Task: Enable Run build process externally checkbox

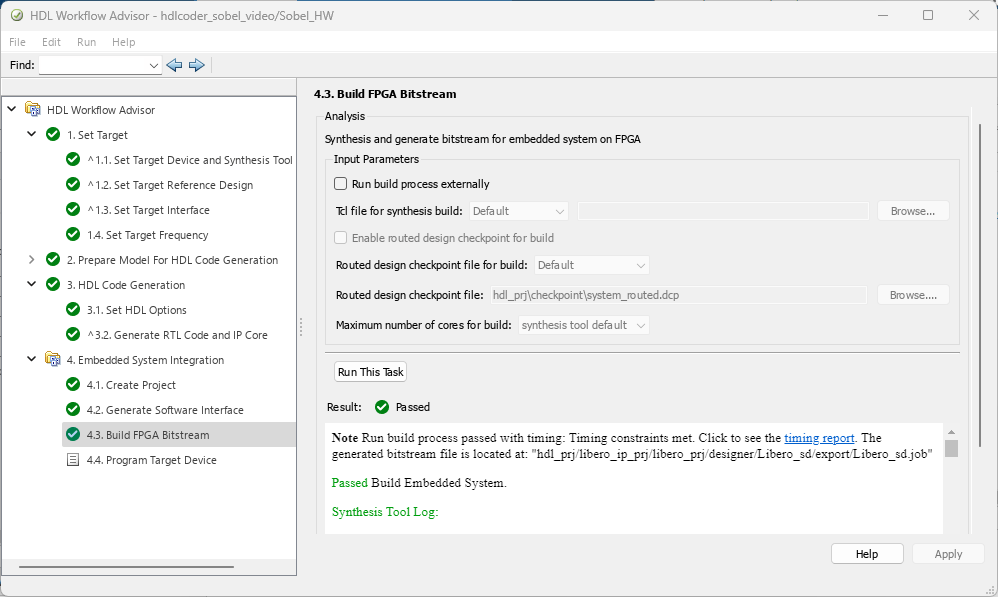Action: [x=341, y=184]
